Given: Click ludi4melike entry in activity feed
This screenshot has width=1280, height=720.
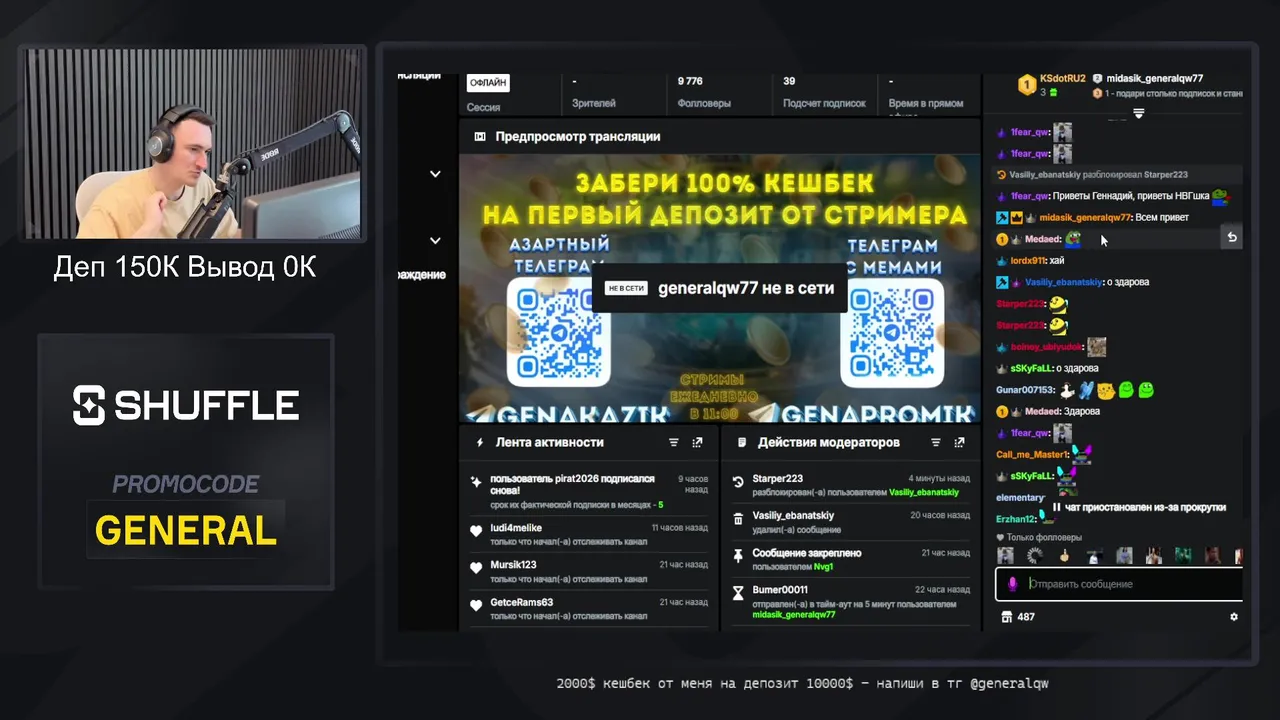Looking at the screenshot, I should tap(589, 534).
